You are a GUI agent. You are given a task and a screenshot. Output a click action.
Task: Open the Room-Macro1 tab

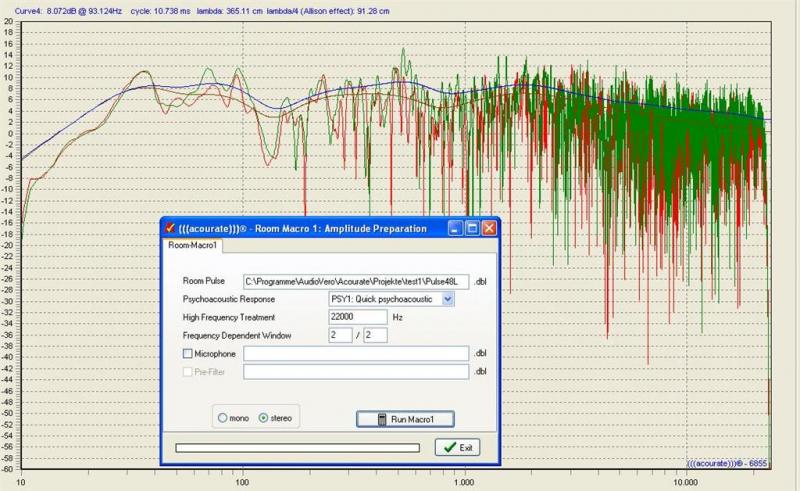tap(192, 246)
